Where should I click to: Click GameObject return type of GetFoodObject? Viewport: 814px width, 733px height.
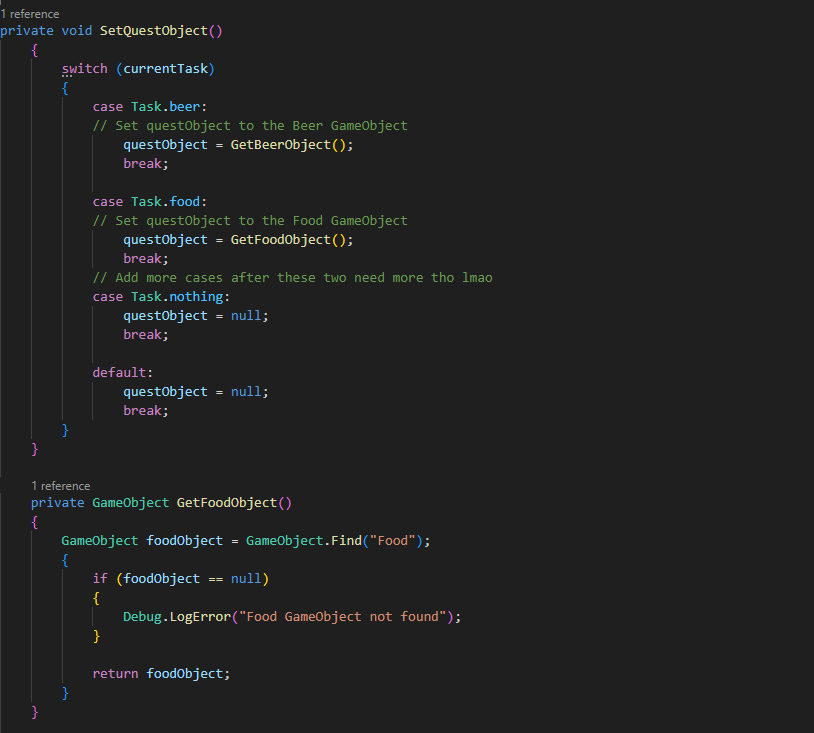click(131, 503)
